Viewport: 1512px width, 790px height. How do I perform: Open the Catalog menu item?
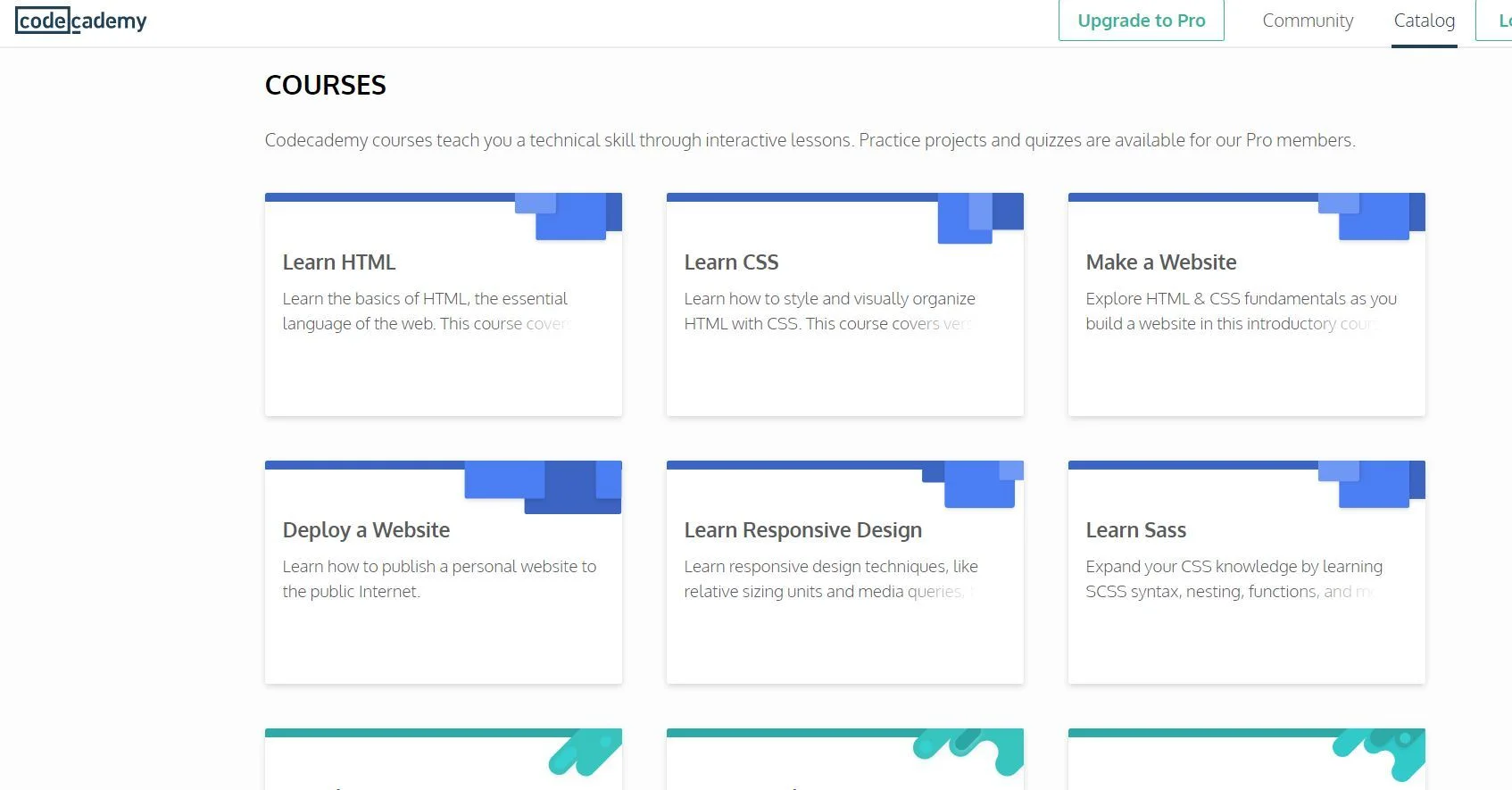tap(1424, 21)
